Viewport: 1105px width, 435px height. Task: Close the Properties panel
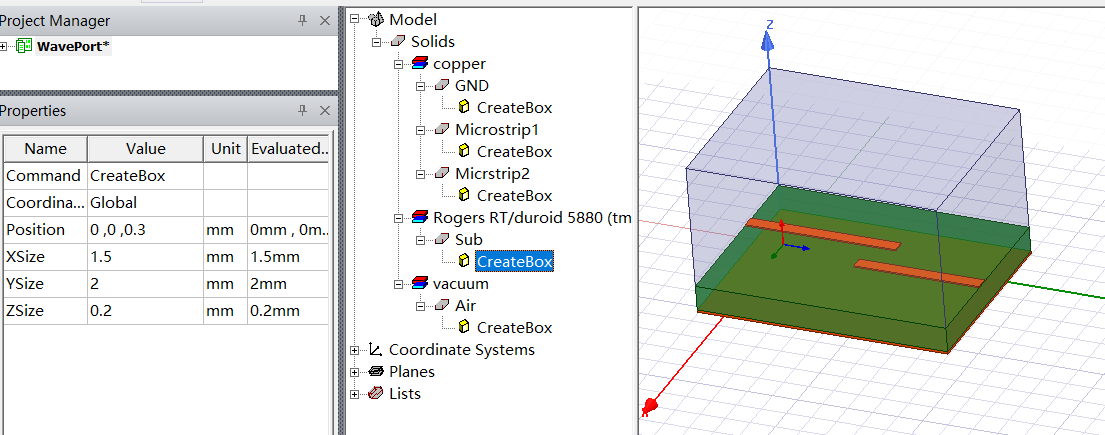pos(325,110)
